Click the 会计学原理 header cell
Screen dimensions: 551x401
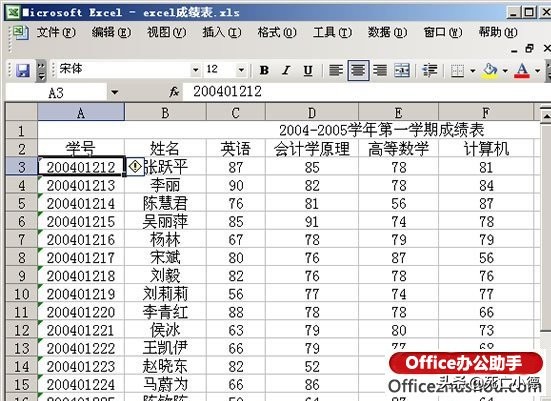(x=312, y=148)
